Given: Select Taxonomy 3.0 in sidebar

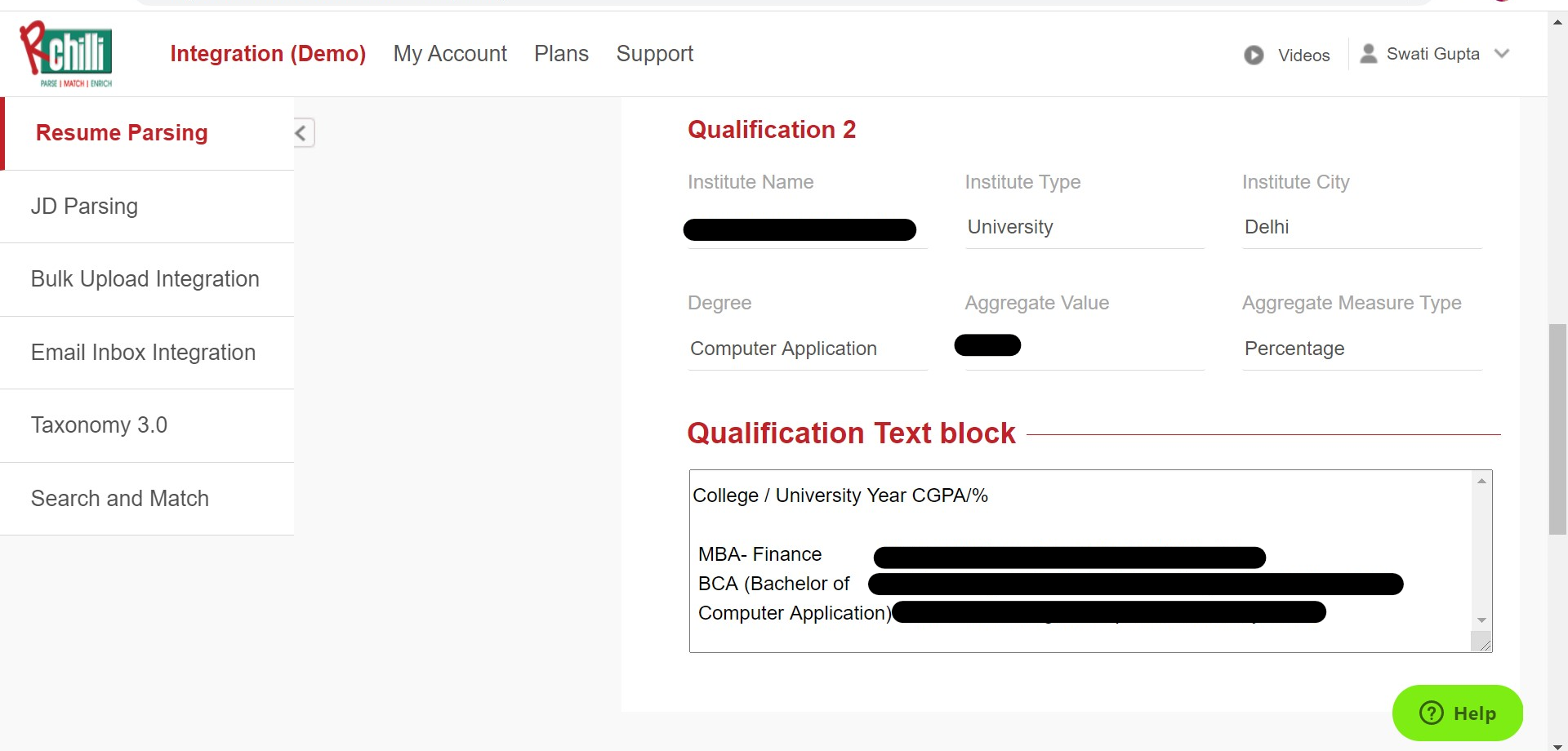Looking at the screenshot, I should (x=147, y=426).
